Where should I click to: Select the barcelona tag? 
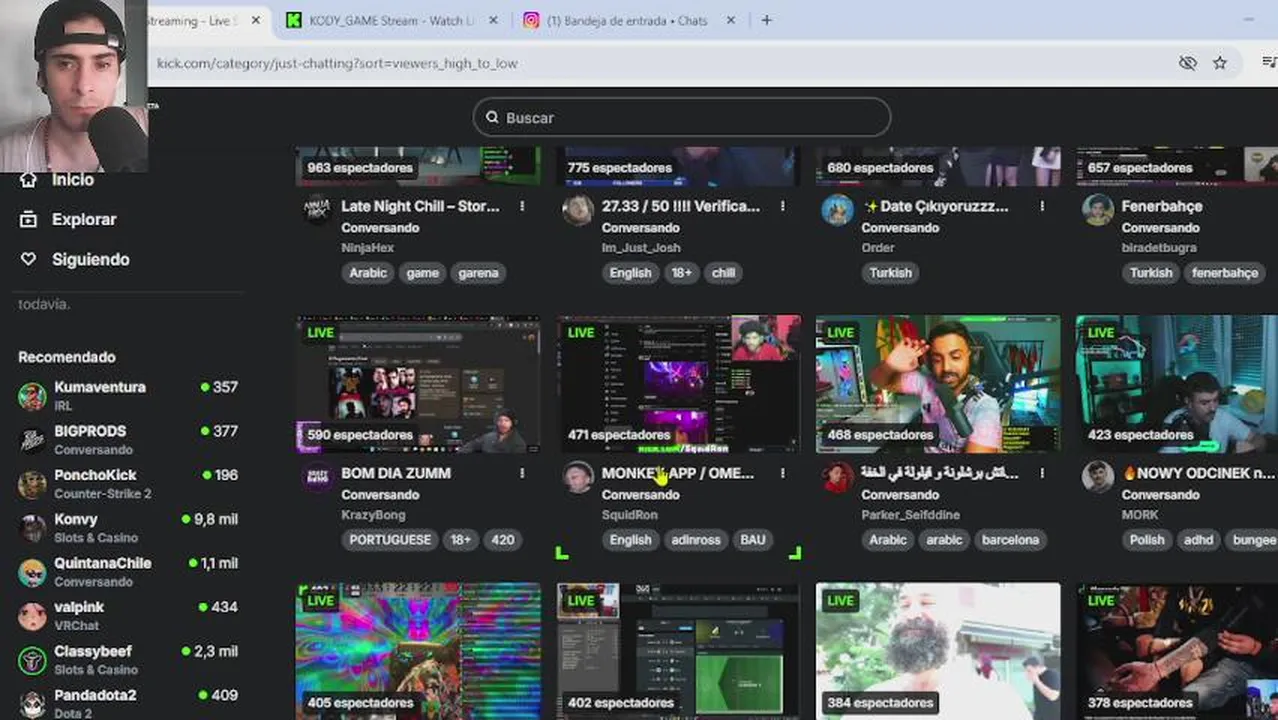(x=1010, y=540)
